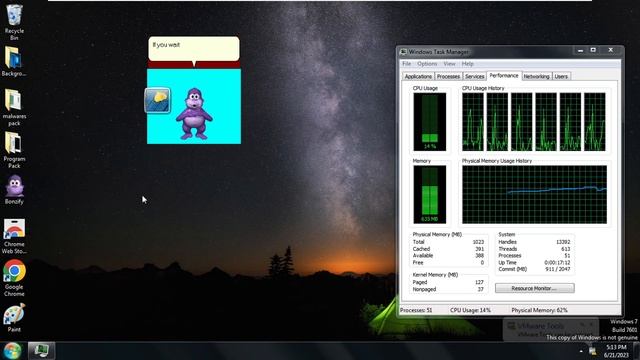The image size is (640, 360).
Task: Switch to the Services tab
Action: pos(474,76)
